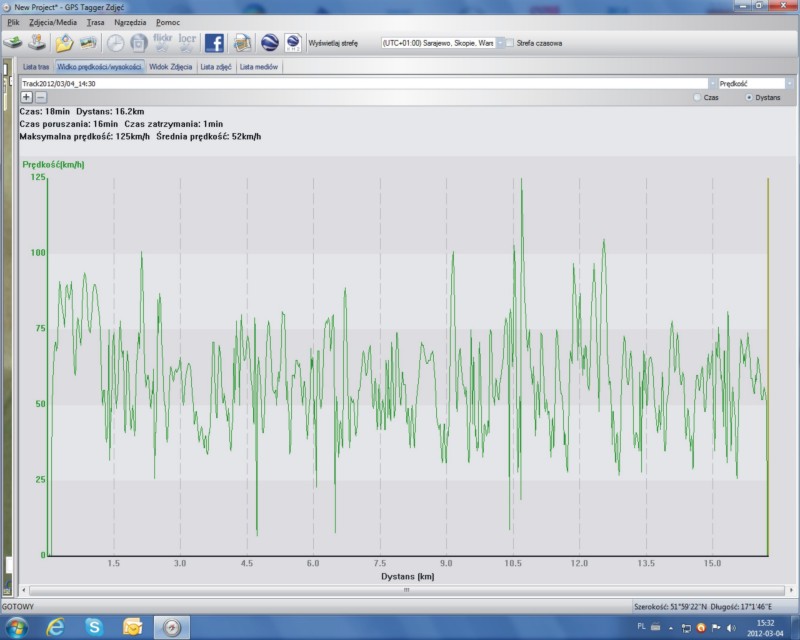Click the Track2012/03/04_14:30 track field

tap(364, 83)
